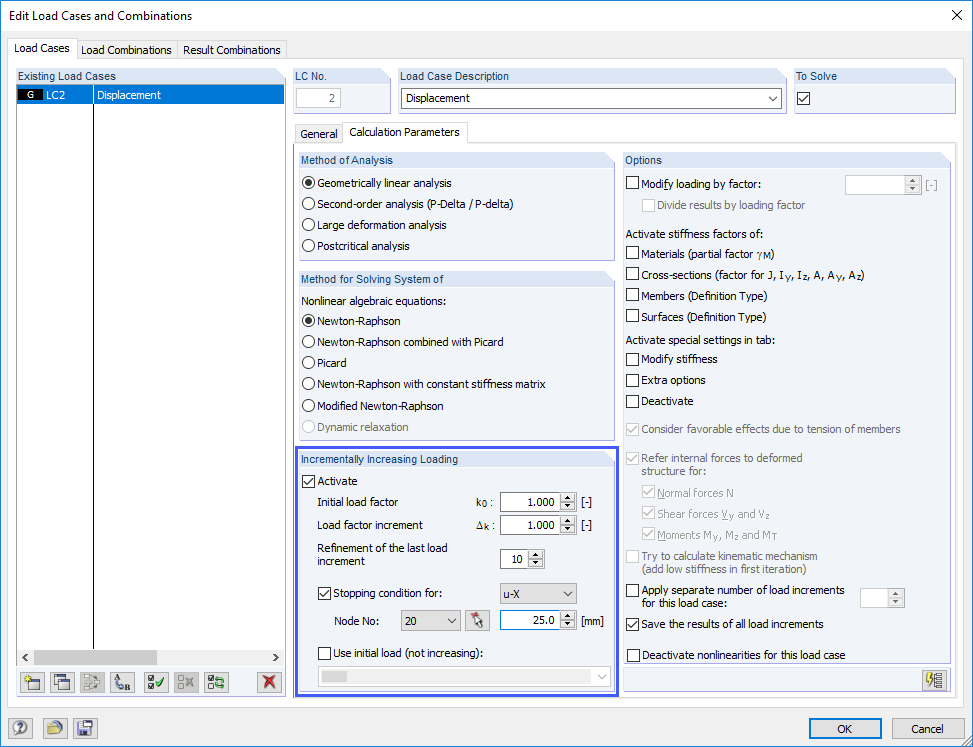The width and height of the screenshot is (973, 747).
Task: Click the load case list horizontal scrollbar
Action: point(96,657)
